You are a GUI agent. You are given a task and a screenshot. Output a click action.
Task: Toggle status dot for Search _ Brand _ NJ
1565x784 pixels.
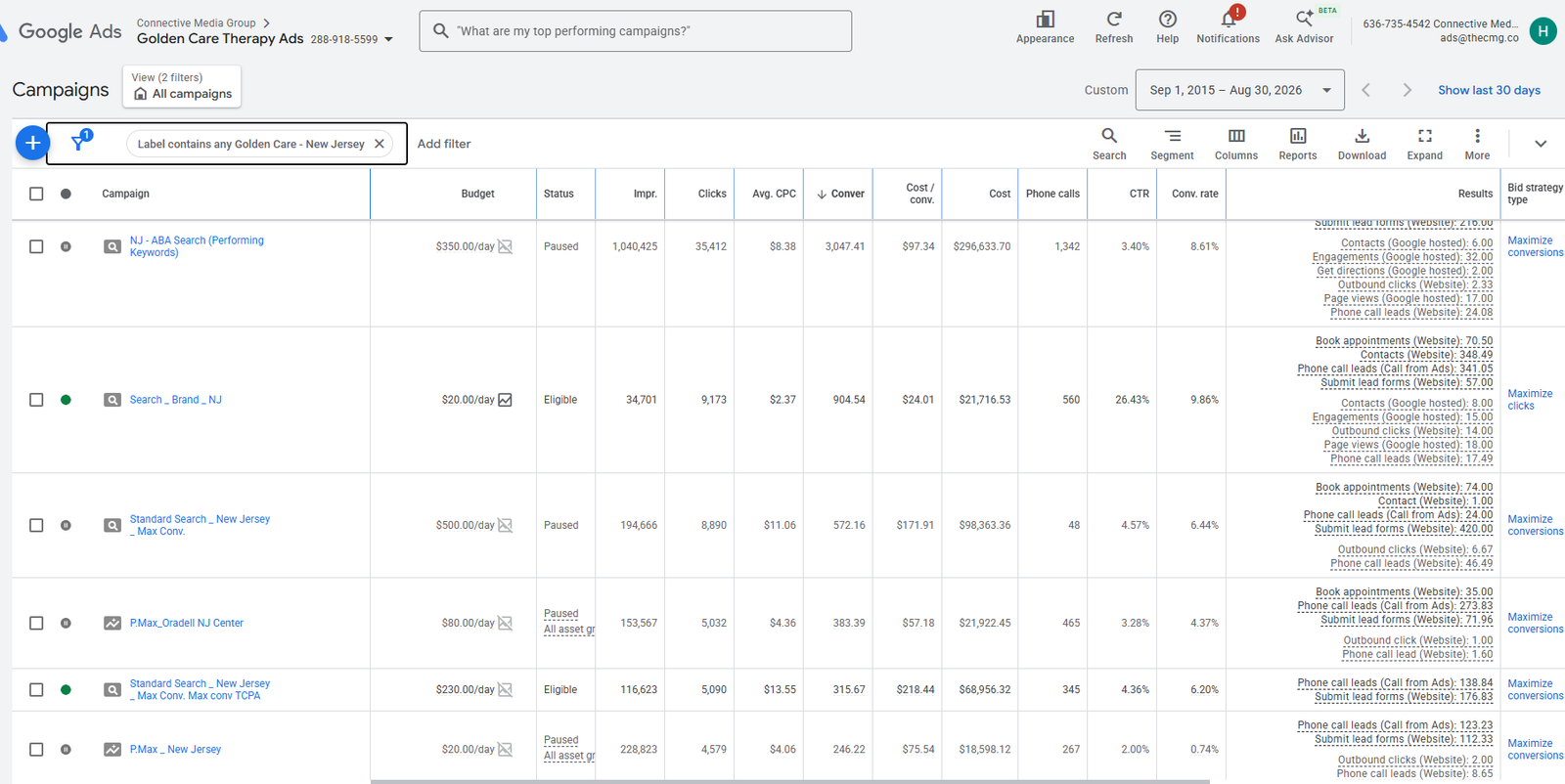point(66,400)
